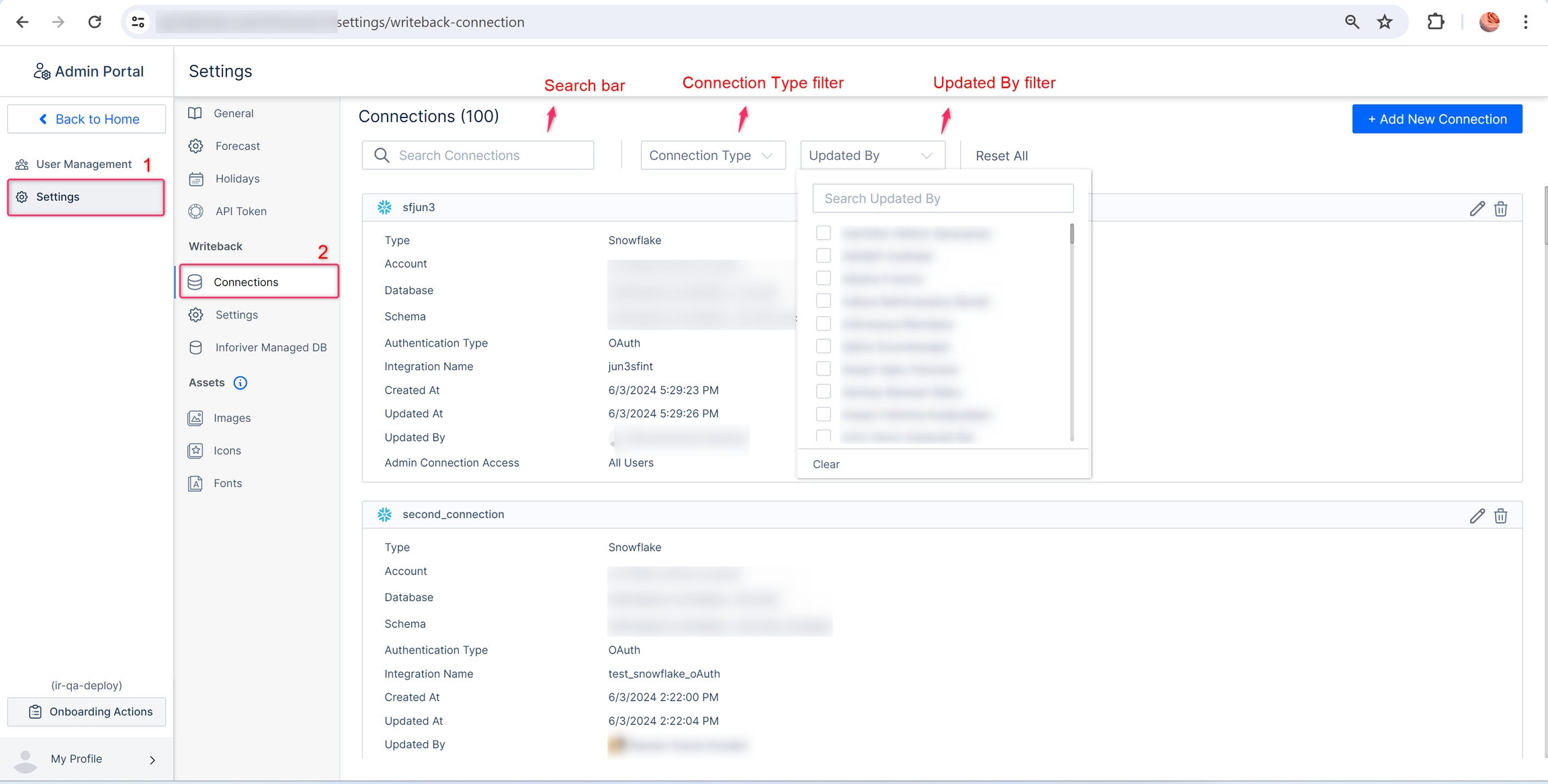Open the Connection Type dropdown

[x=712, y=155]
